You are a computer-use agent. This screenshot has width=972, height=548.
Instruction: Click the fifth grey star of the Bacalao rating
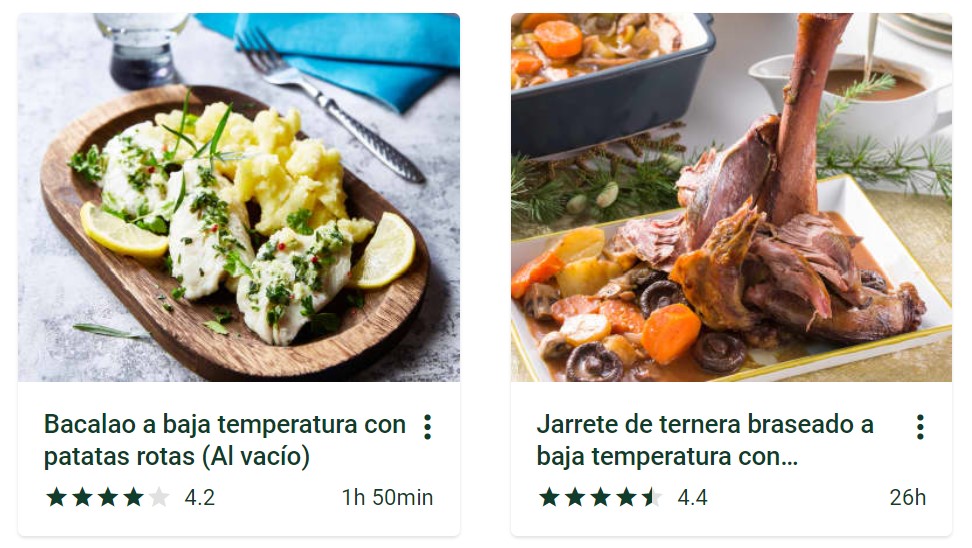click(x=159, y=497)
